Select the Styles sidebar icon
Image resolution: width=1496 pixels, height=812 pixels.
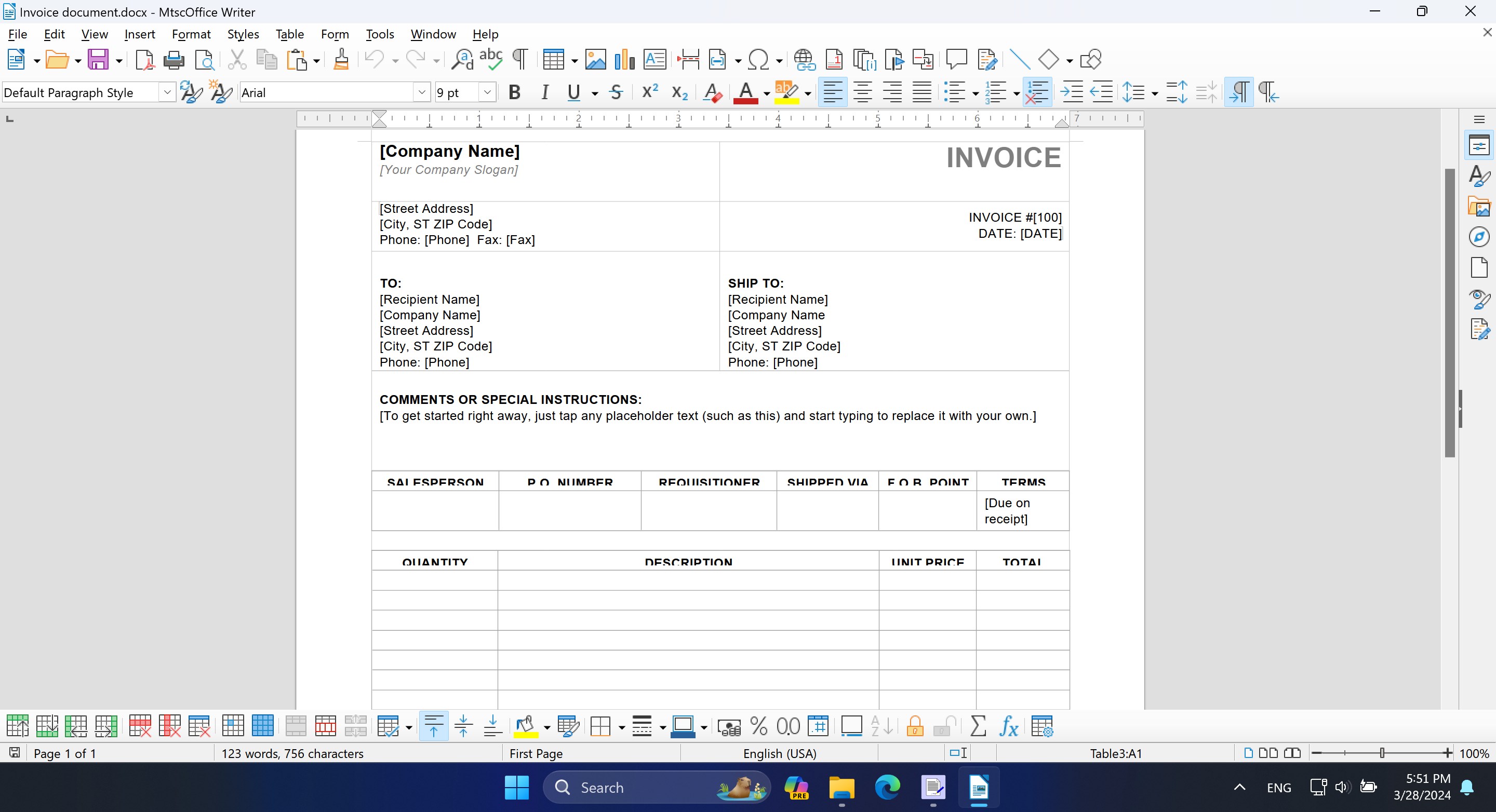click(x=1479, y=176)
